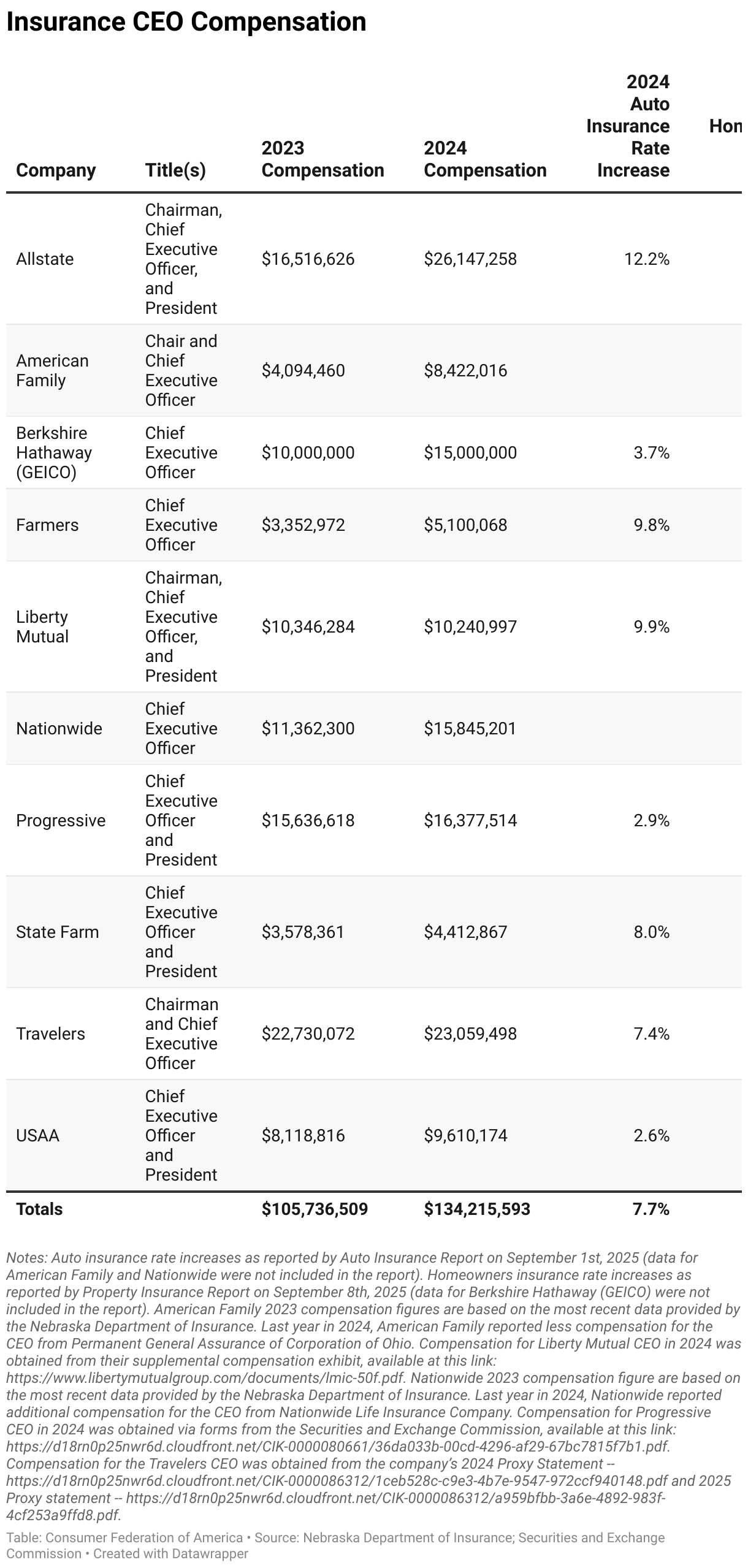This screenshot has width=748, height=1568.
Task: Select Nationwide's 2024 compensation $15,845,201
Action: coord(470,728)
